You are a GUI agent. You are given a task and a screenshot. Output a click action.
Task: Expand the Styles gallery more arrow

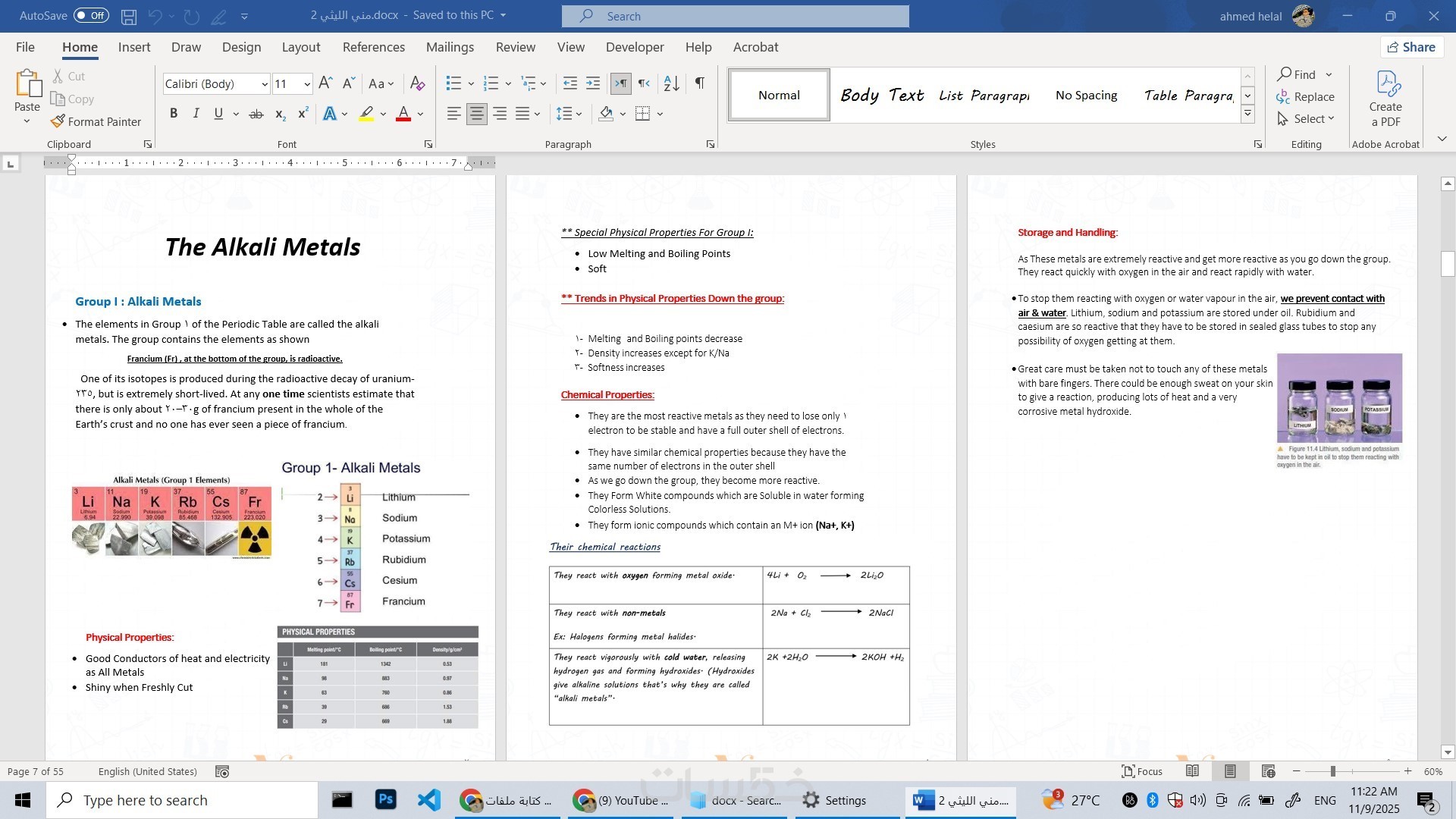[x=1247, y=115]
